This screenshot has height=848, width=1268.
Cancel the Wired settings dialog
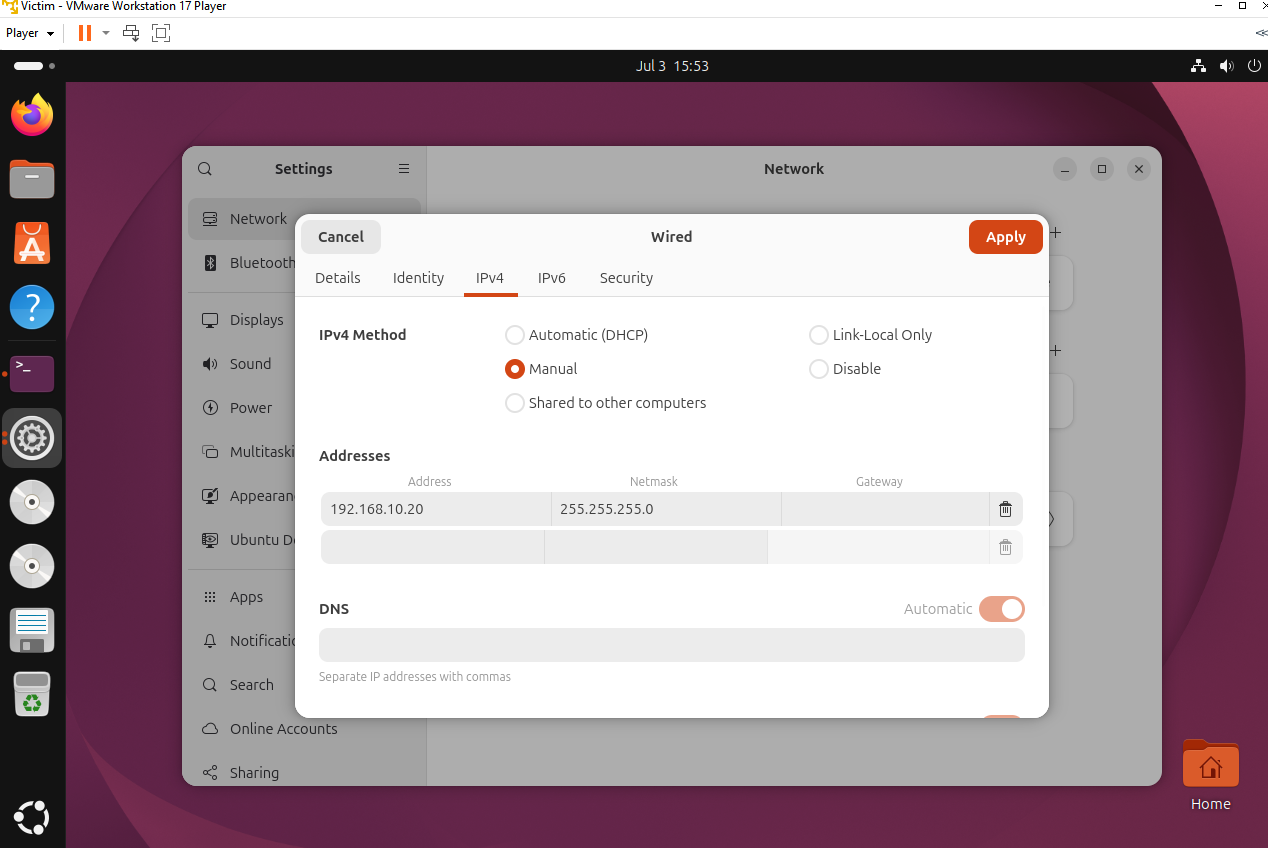(341, 237)
